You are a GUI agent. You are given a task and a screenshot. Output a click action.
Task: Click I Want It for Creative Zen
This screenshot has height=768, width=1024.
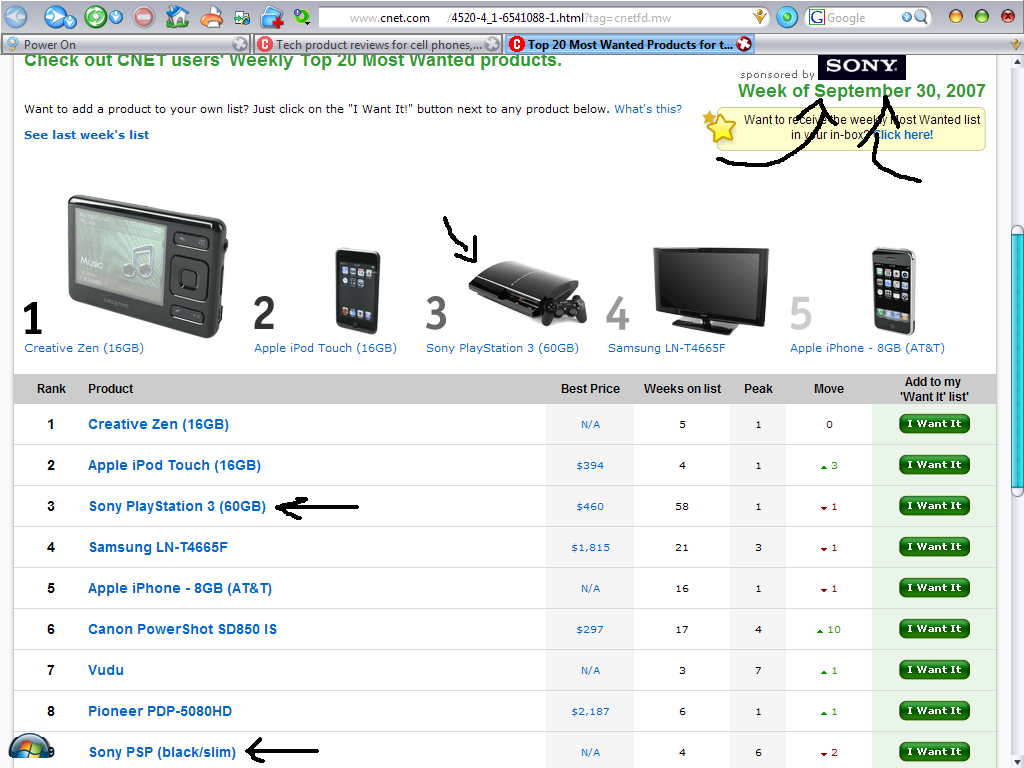coord(935,424)
